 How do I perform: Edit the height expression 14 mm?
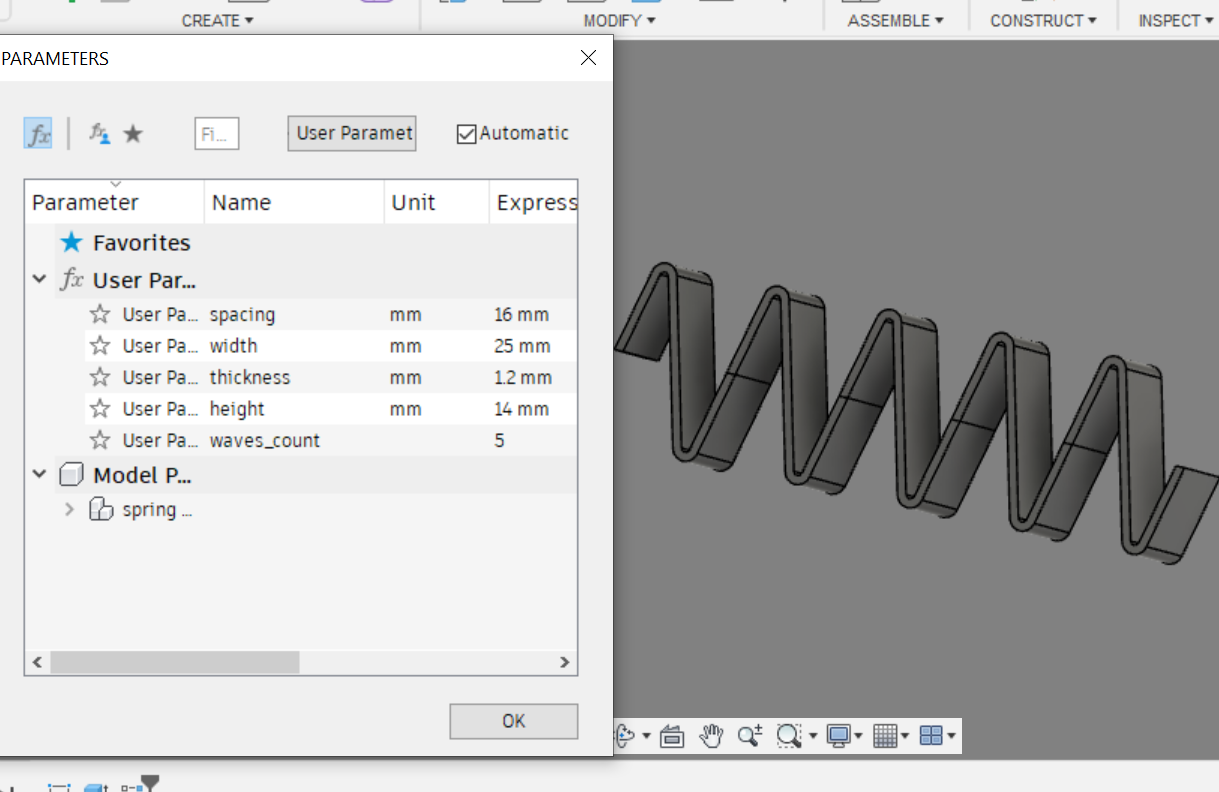522,408
